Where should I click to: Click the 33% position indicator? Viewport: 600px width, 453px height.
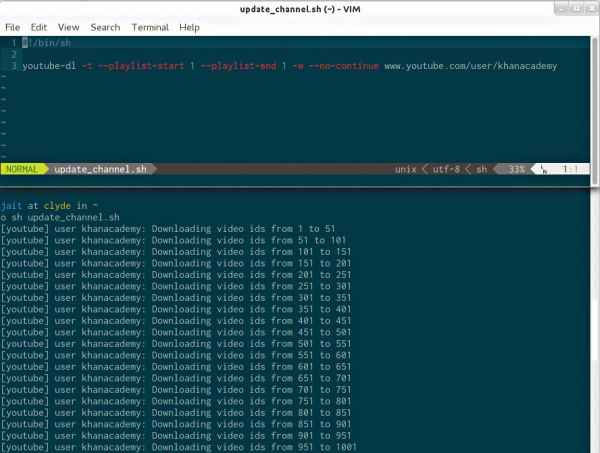[x=517, y=169]
